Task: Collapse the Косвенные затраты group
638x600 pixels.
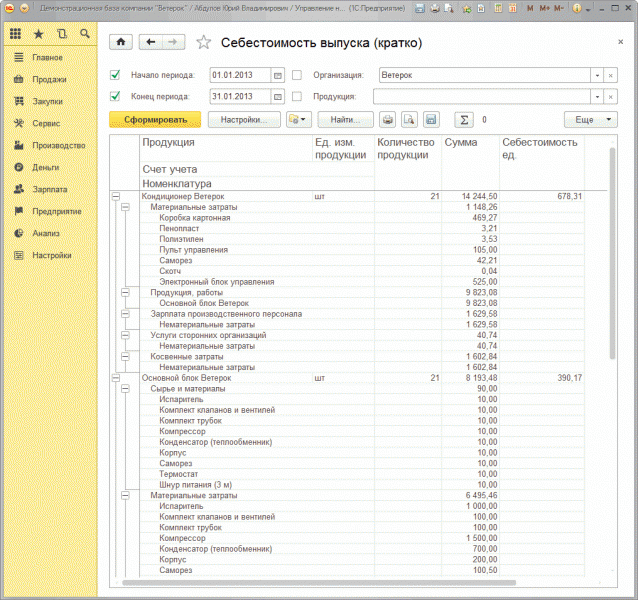Action: [x=125, y=357]
